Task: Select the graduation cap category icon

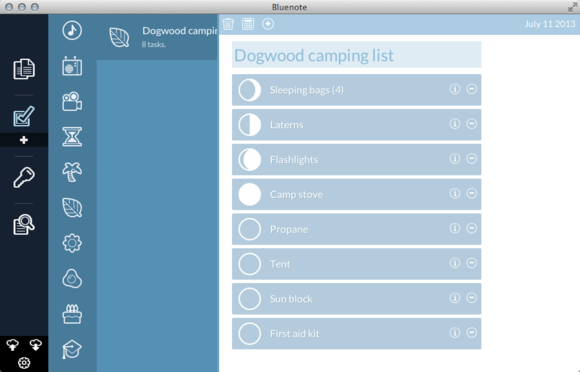Action: (x=72, y=349)
